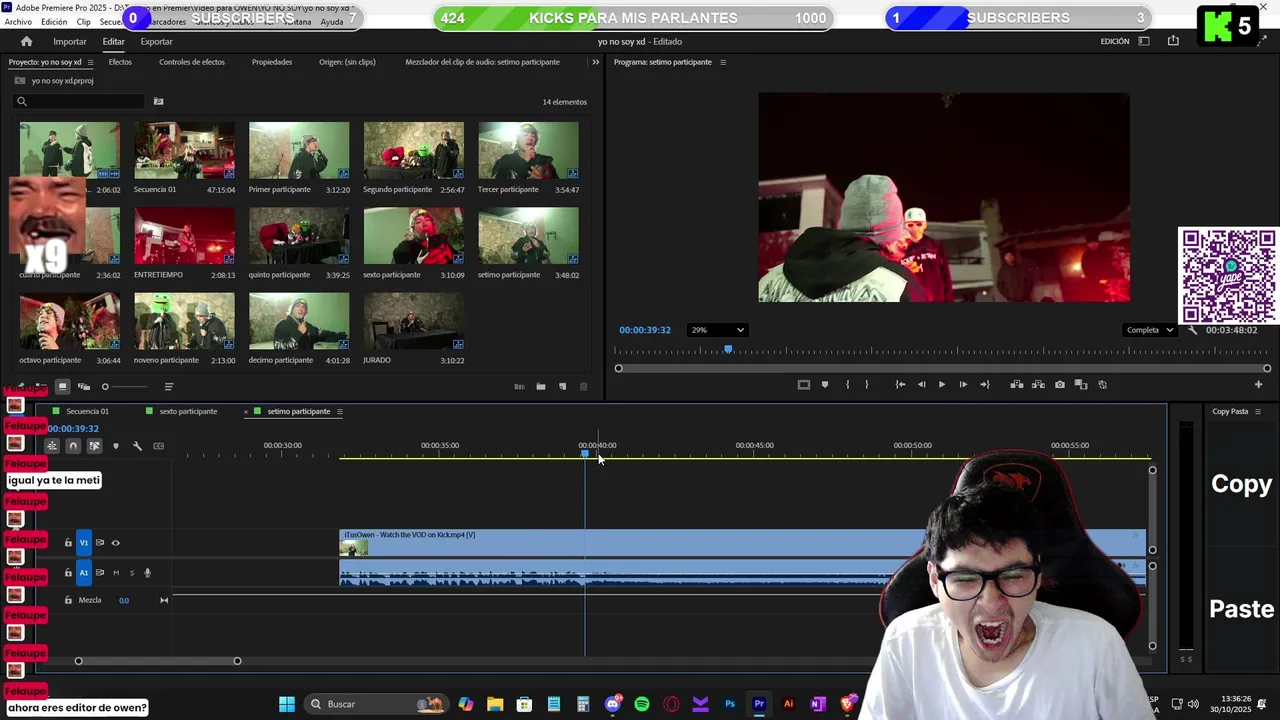The width and height of the screenshot is (1280, 720).
Task: Toggle A1 track lock
Action: click(68, 573)
